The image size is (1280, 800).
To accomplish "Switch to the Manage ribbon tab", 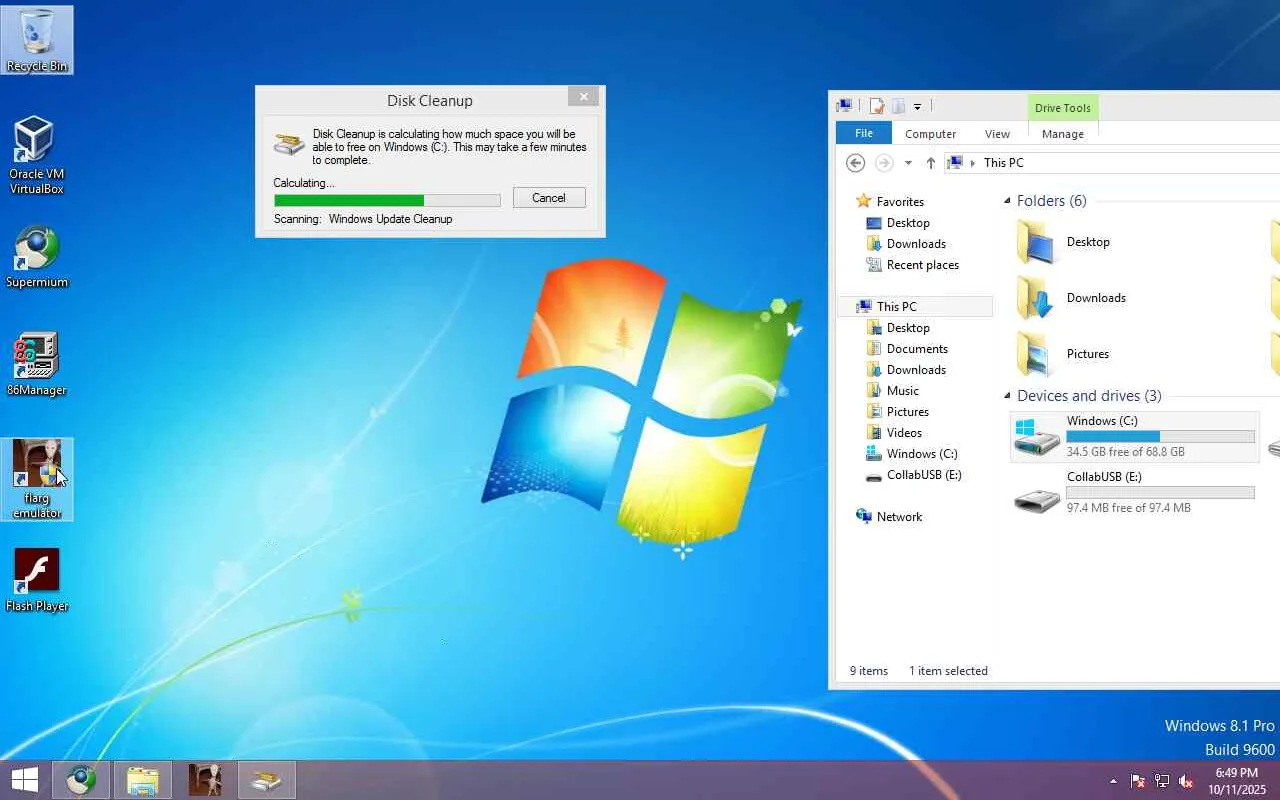I will point(1063,134).
